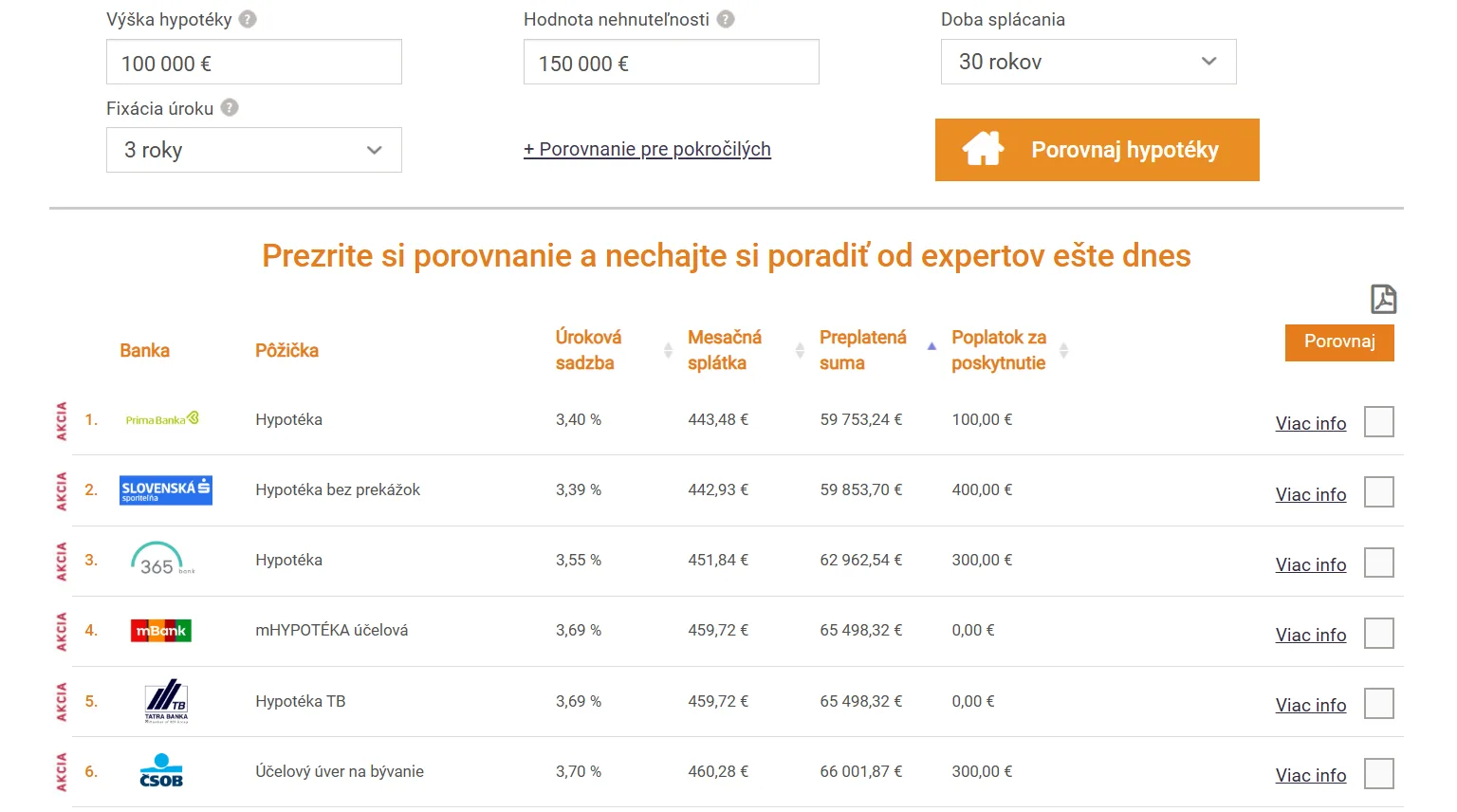Click the Výška hypotéky input field

[254, 62]
